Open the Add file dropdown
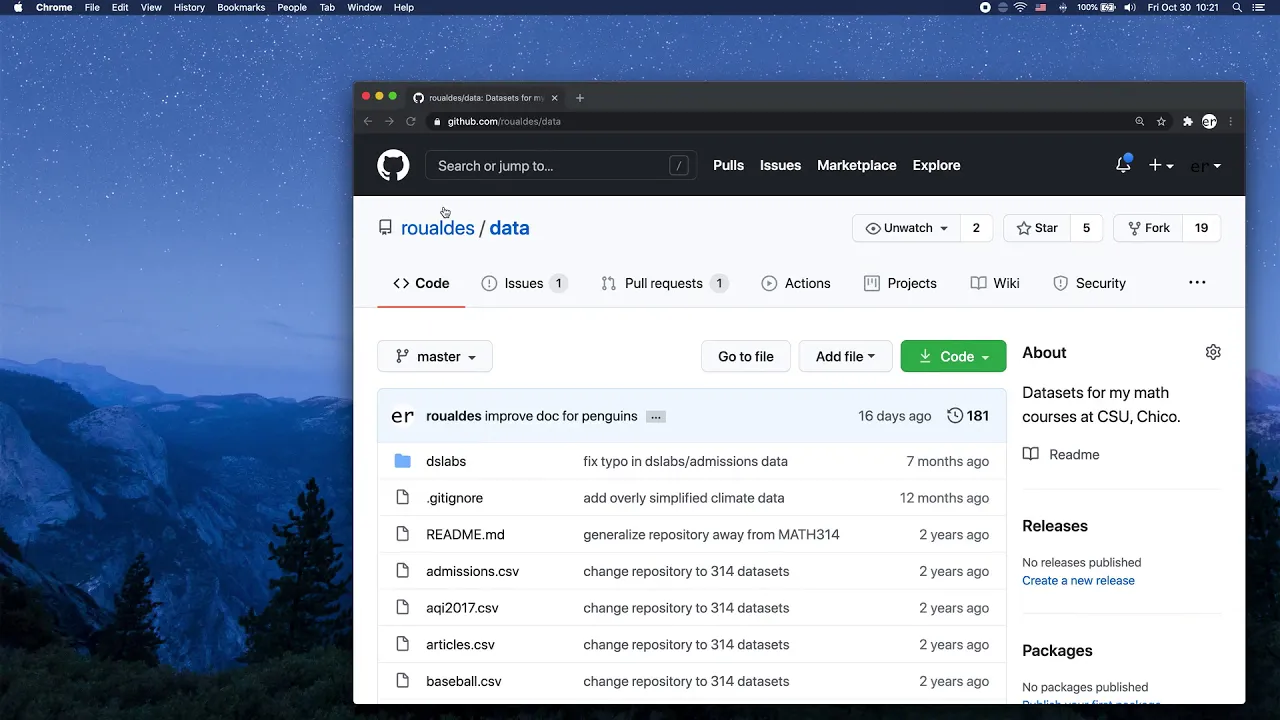Screen dimensions: 1280x720 [x=845, y=356]
